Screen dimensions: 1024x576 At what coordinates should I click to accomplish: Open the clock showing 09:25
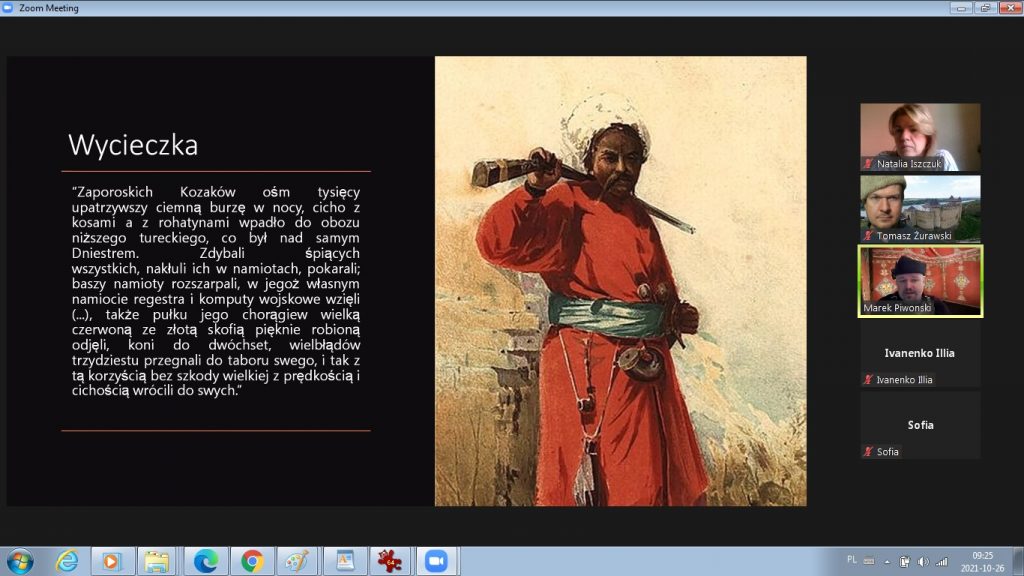coord(982,561)
